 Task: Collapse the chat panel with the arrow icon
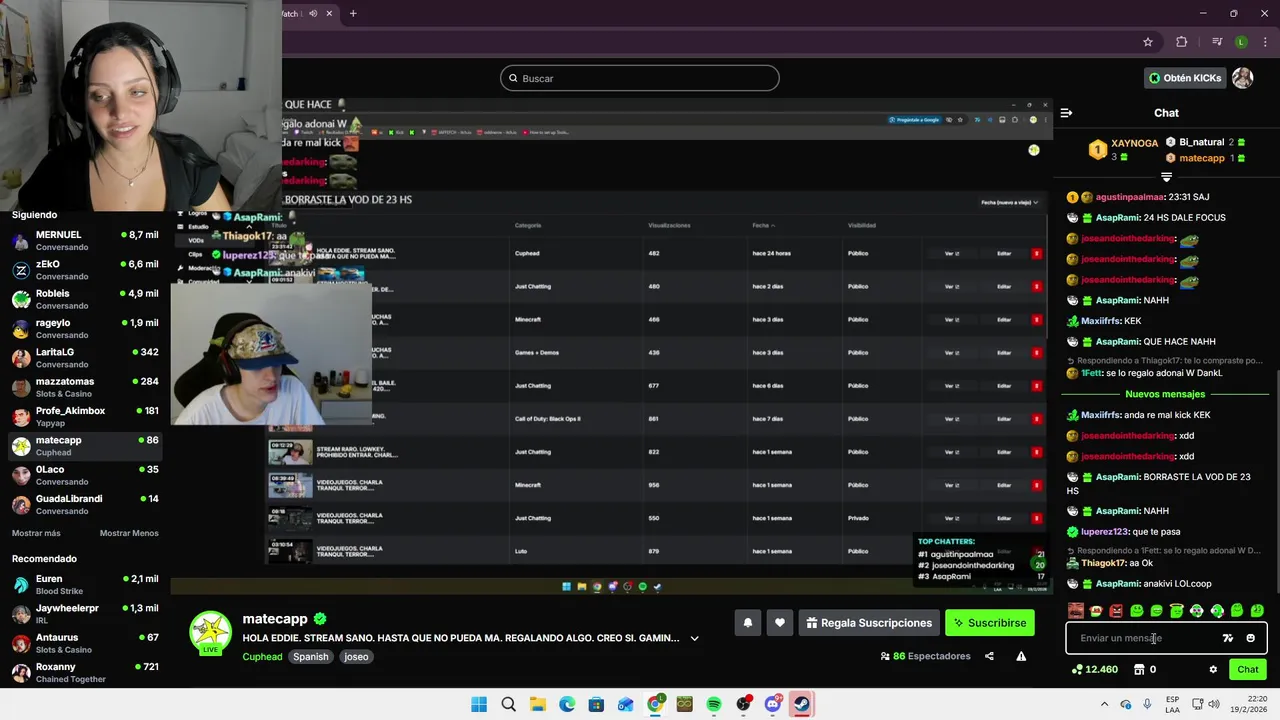(x=1066, y=113)
